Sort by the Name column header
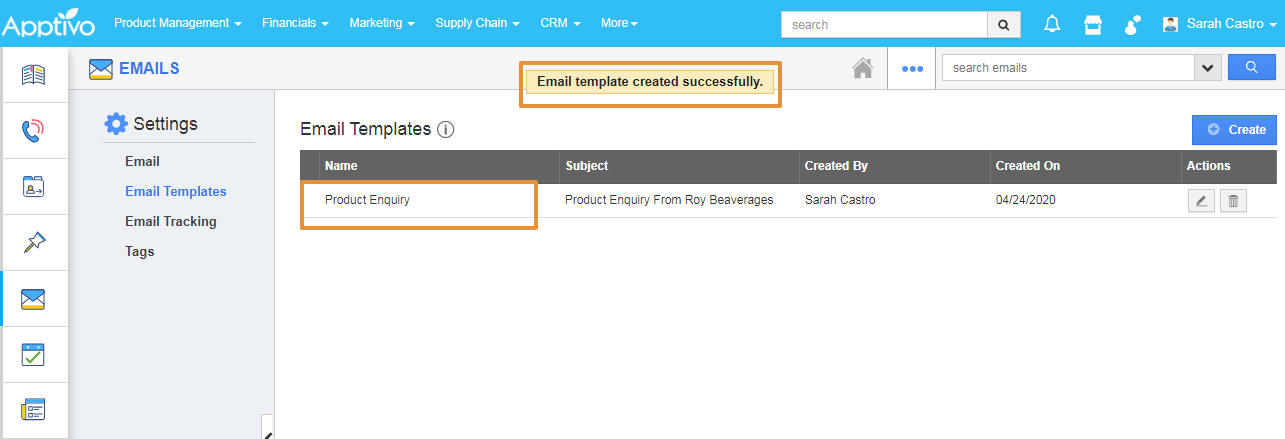 pyautogui.click(x=341, y=166)
